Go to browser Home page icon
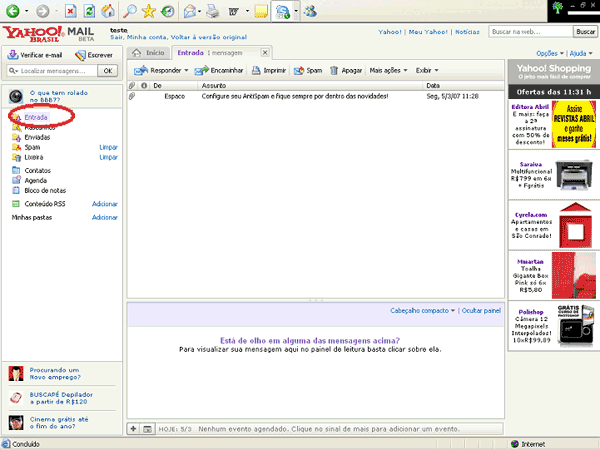Screen dimensions: 600x450 point(108,11)
